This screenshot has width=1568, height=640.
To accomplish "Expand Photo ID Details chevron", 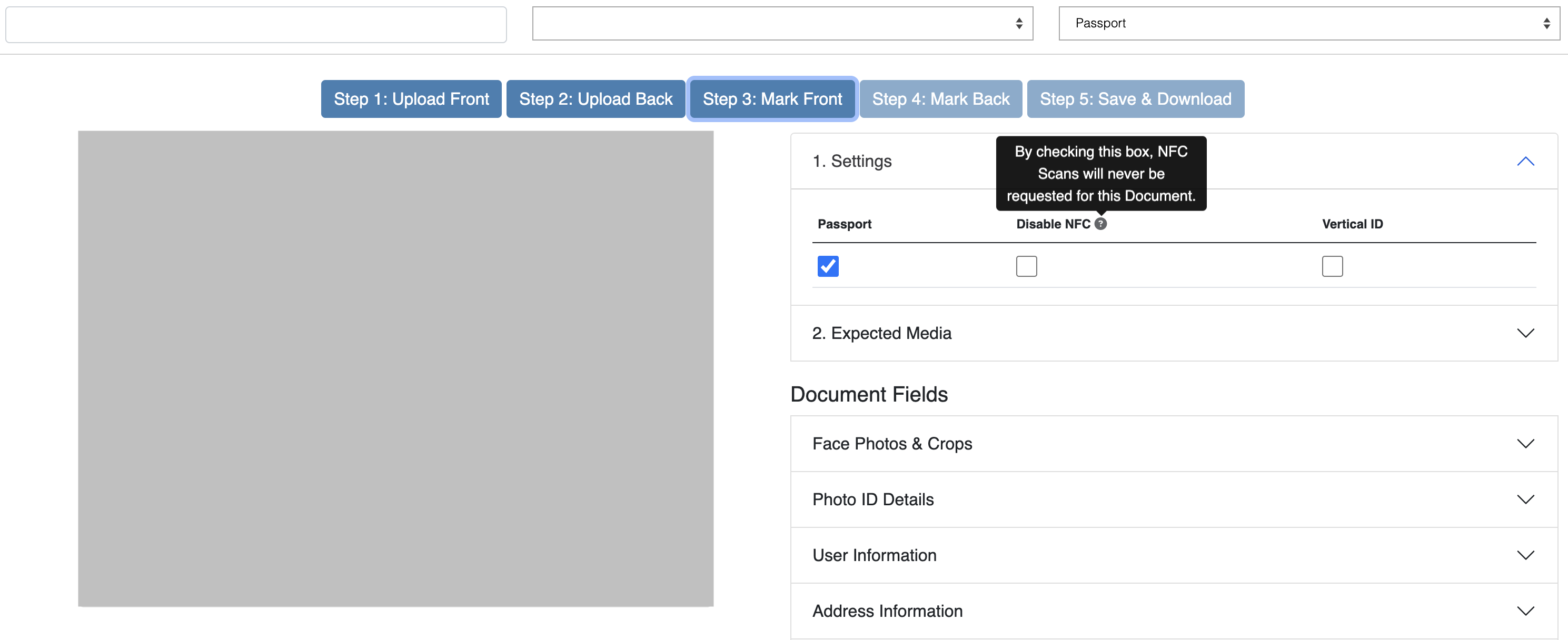I will pyautogui.click(x=1525, y=499).
